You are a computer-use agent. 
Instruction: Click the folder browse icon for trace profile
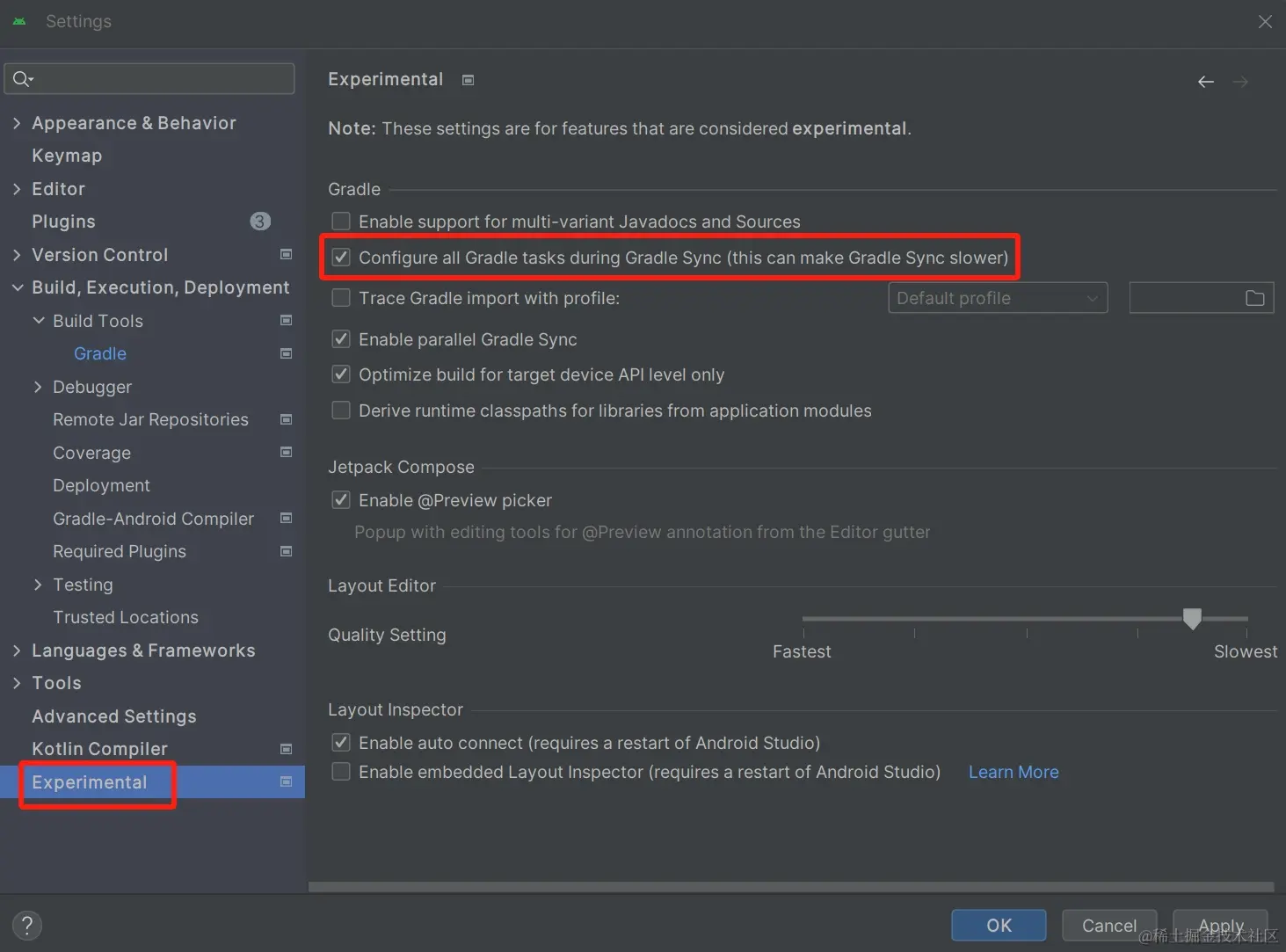[x=1254, y=298]
